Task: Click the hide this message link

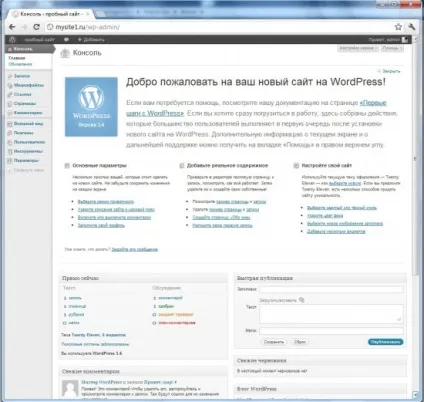Action: (x=135, y=249)
